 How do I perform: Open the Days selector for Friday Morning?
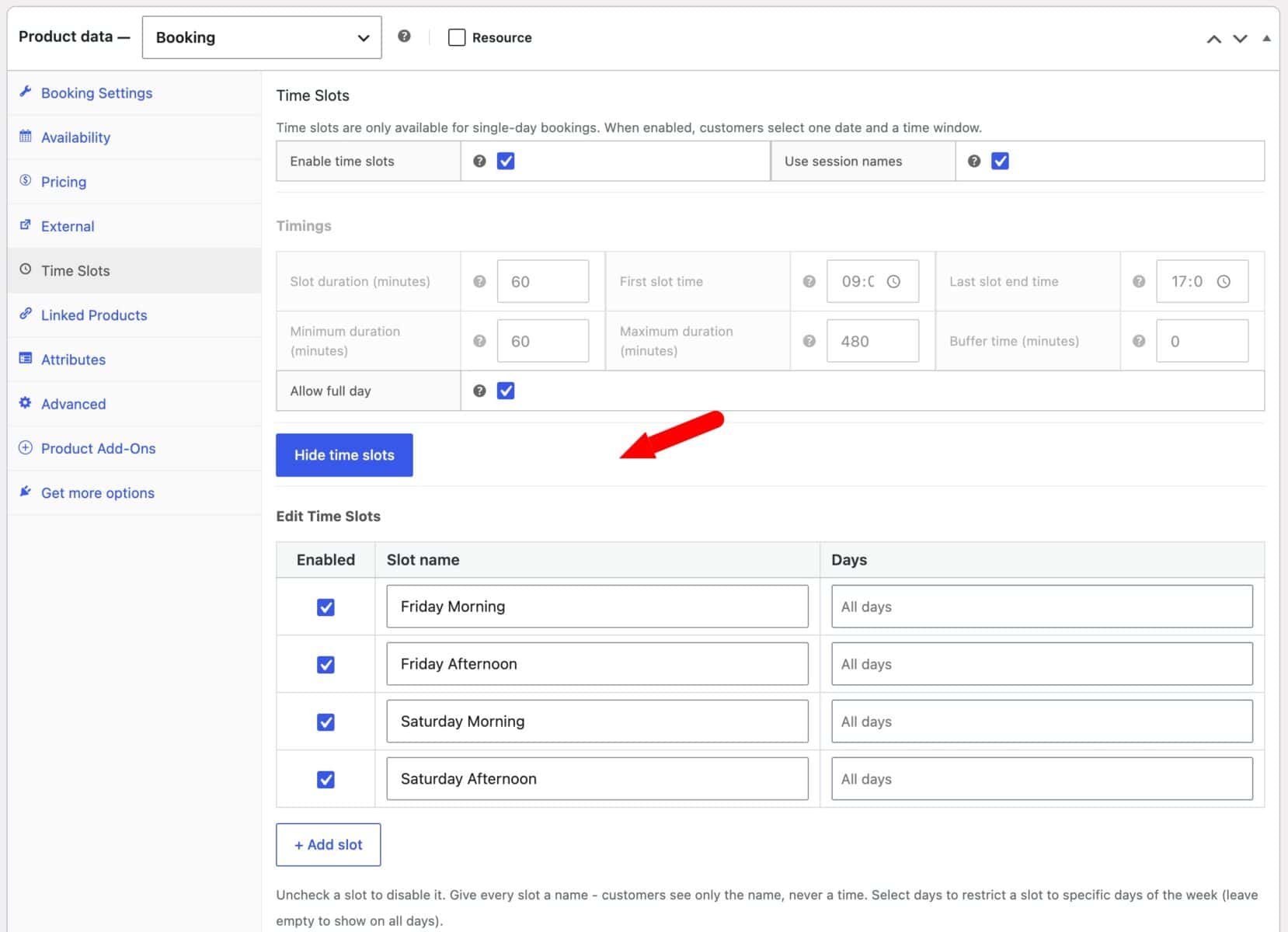1042,607
